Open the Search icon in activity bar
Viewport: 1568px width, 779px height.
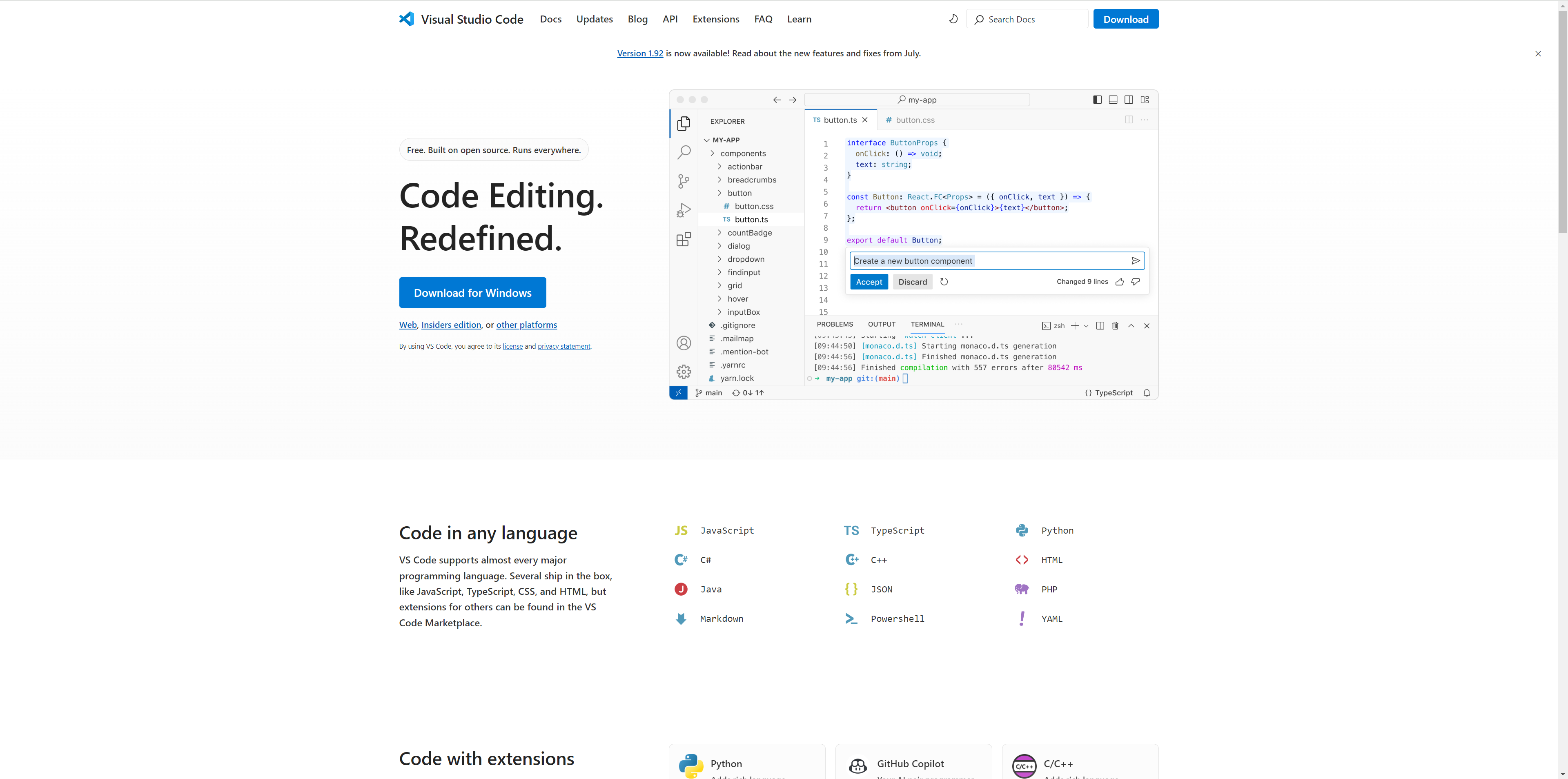[x=684, y=152]
